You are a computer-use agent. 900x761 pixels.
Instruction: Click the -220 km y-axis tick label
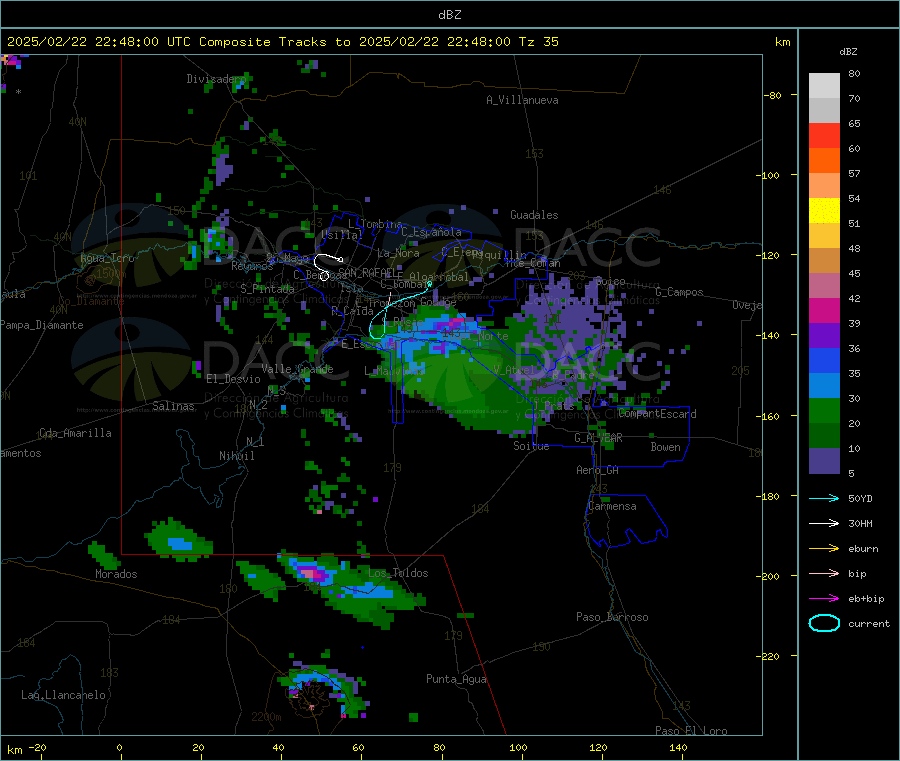769,657
